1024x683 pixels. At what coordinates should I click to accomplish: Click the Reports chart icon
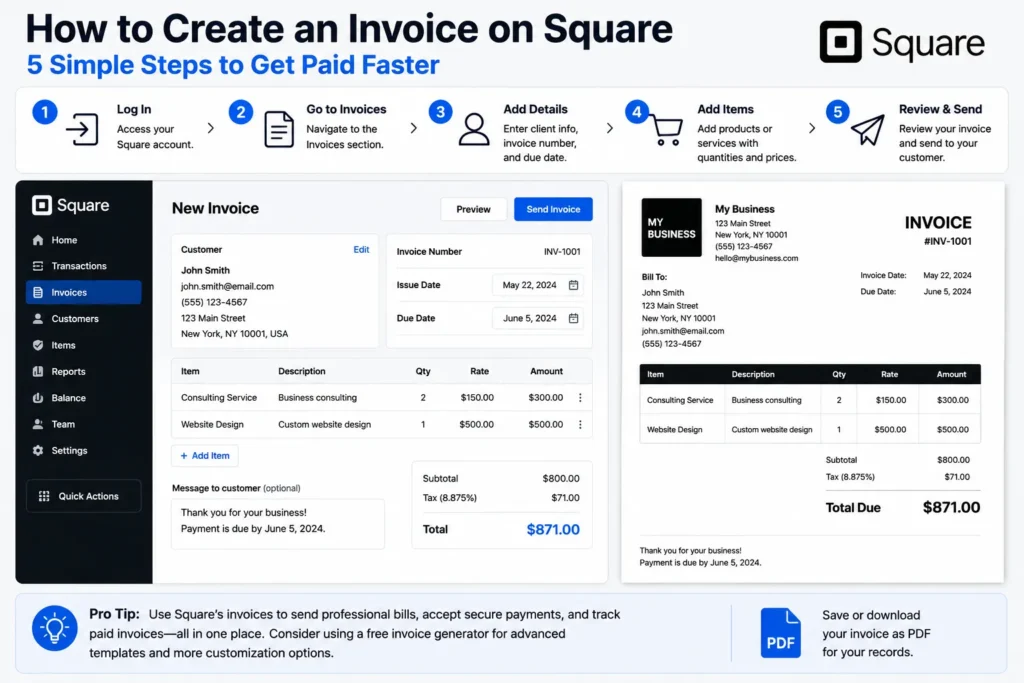coord(38,372)
